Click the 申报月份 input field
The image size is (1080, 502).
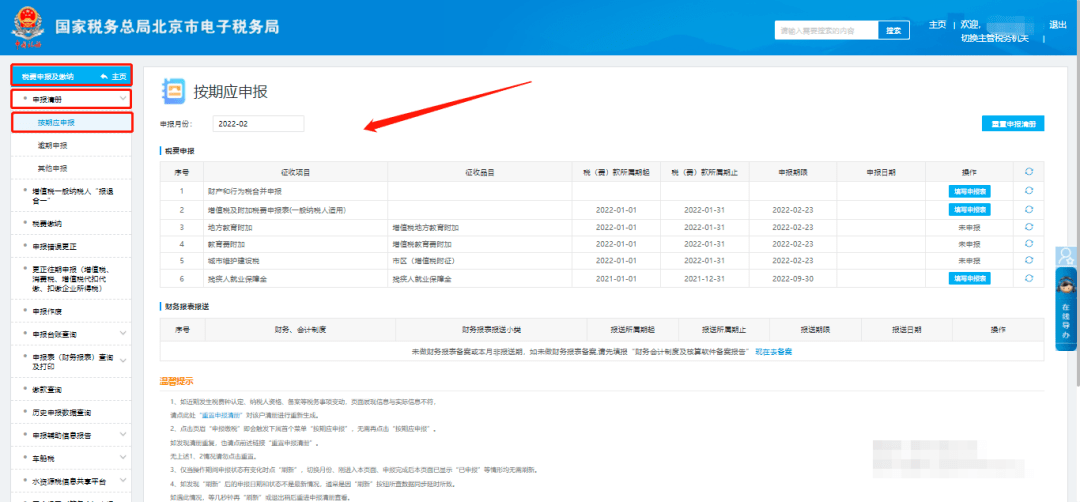point(258,124)
